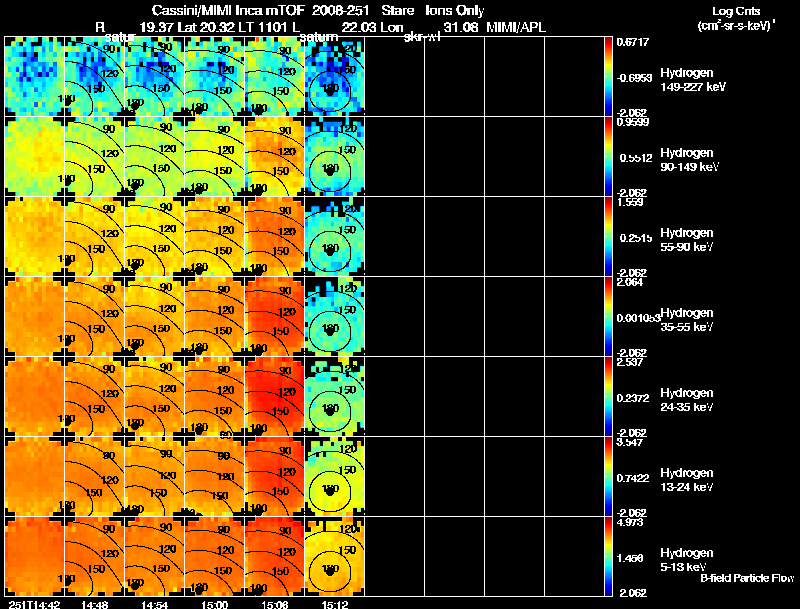Click the 'Cassini/MIMI Inca mTOF' title text
This screenshot has width=800, height=609.
(228, 11)
